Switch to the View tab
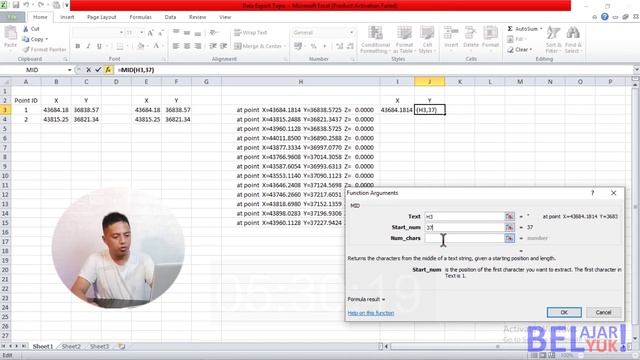 coord(225,17)
